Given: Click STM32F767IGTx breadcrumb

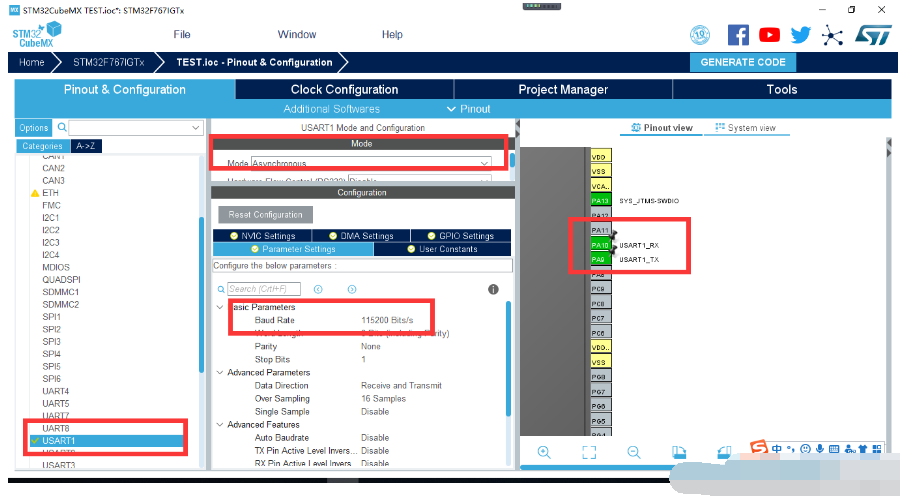Looking at the screenshot, I should (x=108, y=62).
